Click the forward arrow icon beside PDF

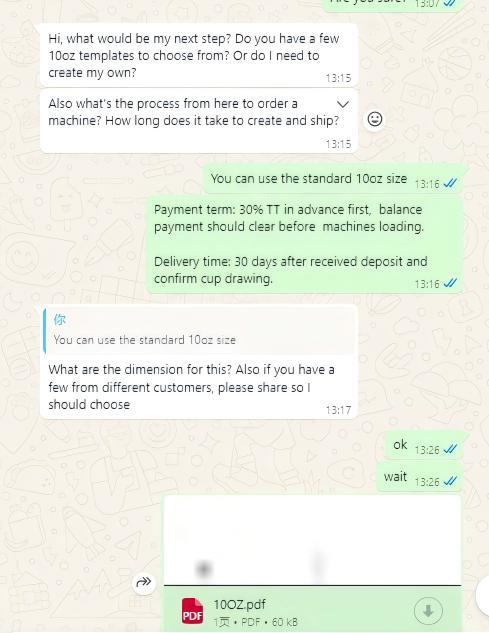tap(144, 583)
